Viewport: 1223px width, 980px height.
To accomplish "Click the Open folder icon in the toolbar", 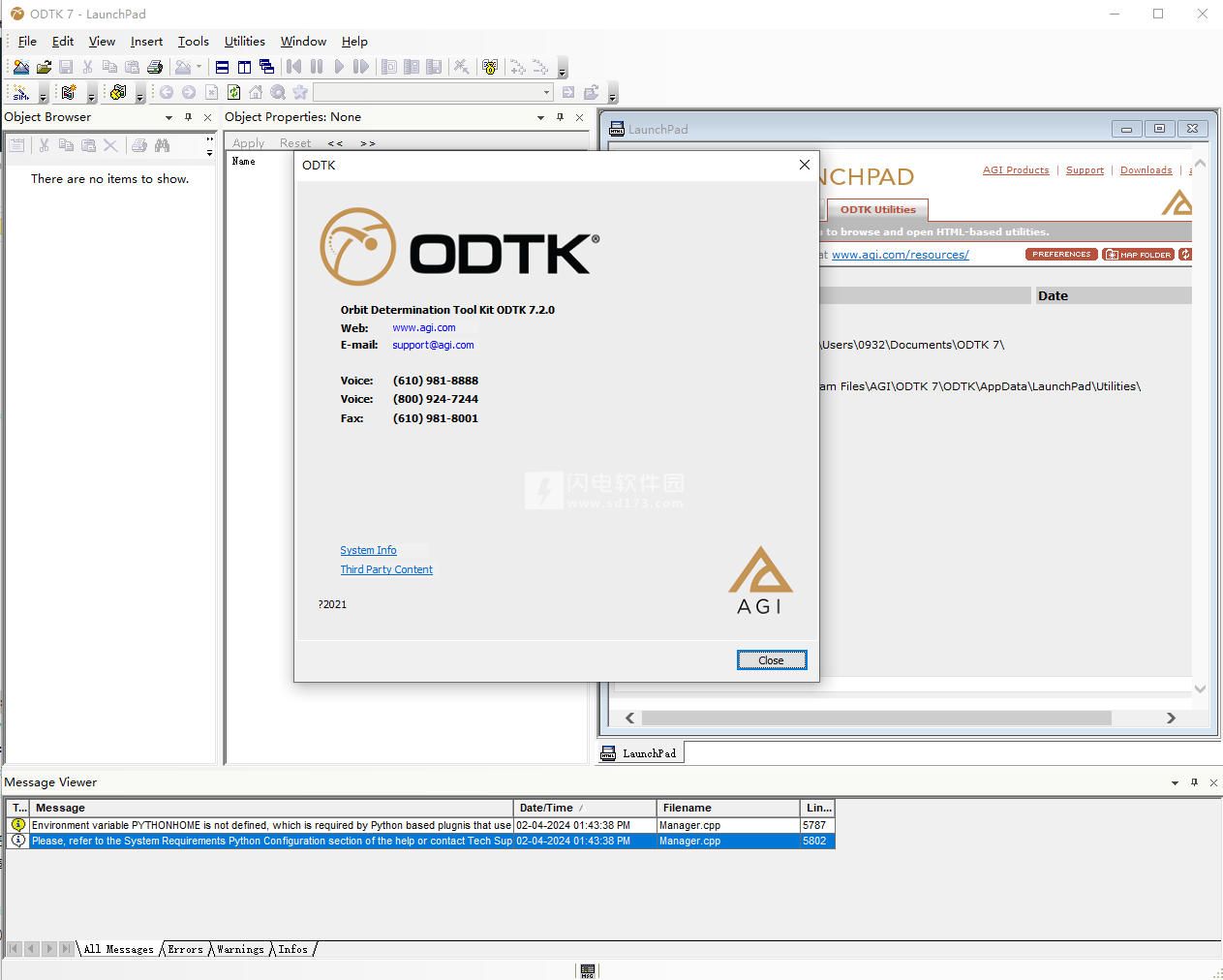I will click(44, 67).
